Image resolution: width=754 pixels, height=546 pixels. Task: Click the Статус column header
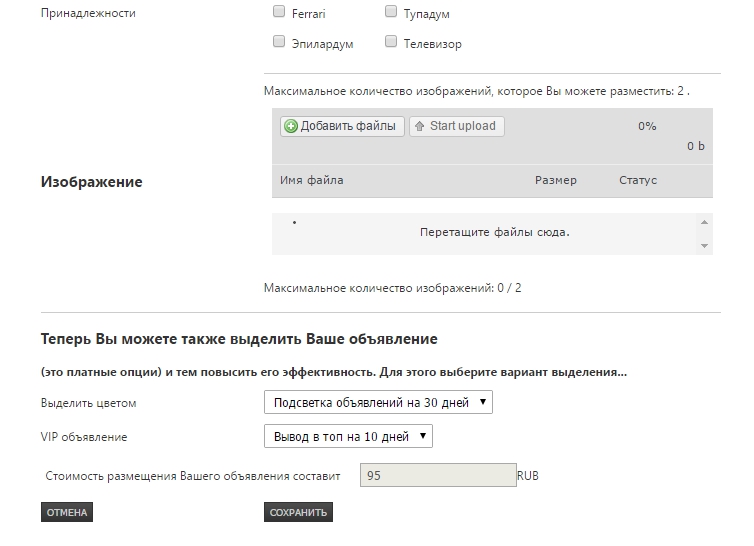tap(638, 181)
